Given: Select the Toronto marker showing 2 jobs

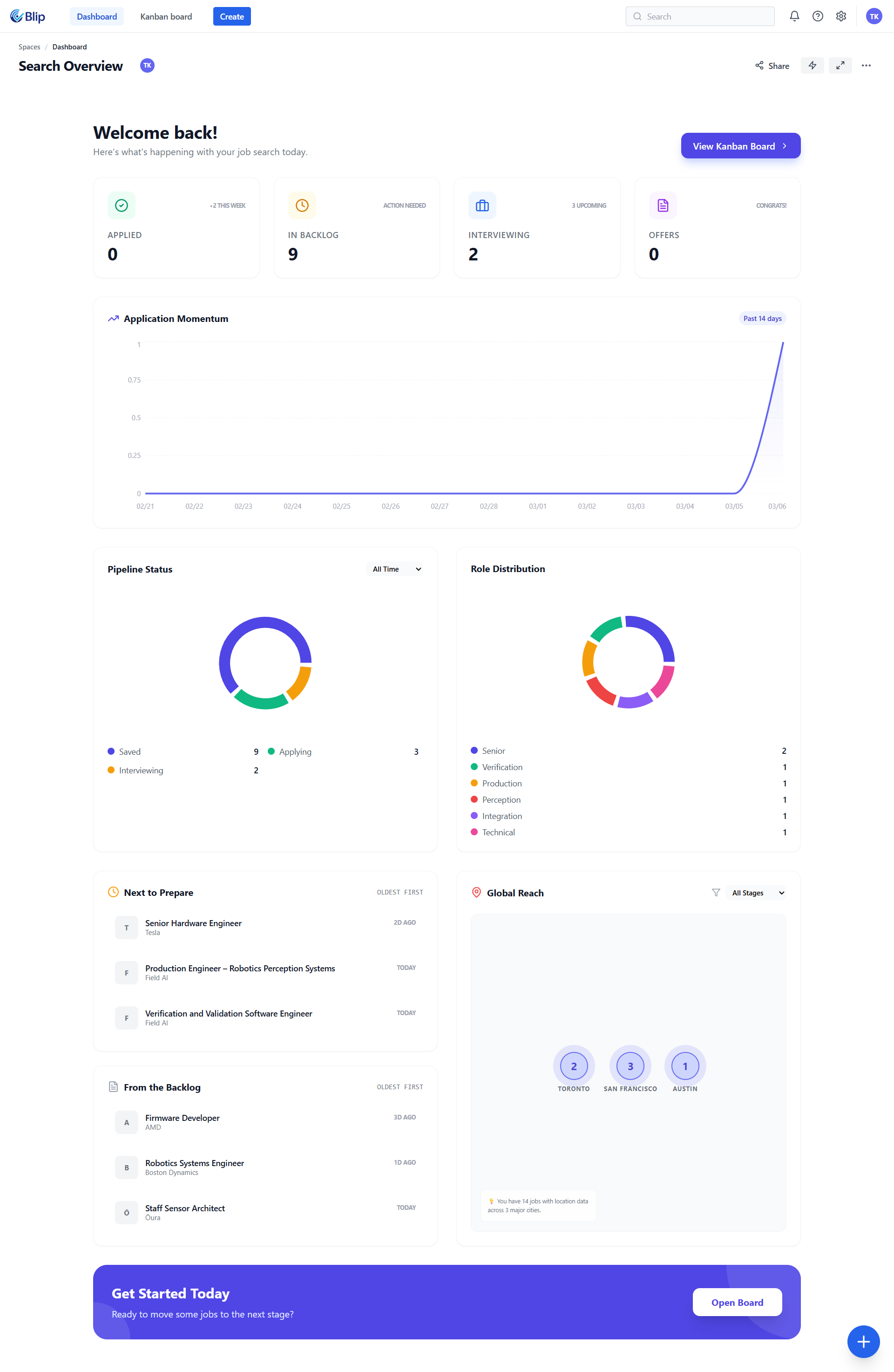Looking at the screenshot, I should tap(574, 1066).
